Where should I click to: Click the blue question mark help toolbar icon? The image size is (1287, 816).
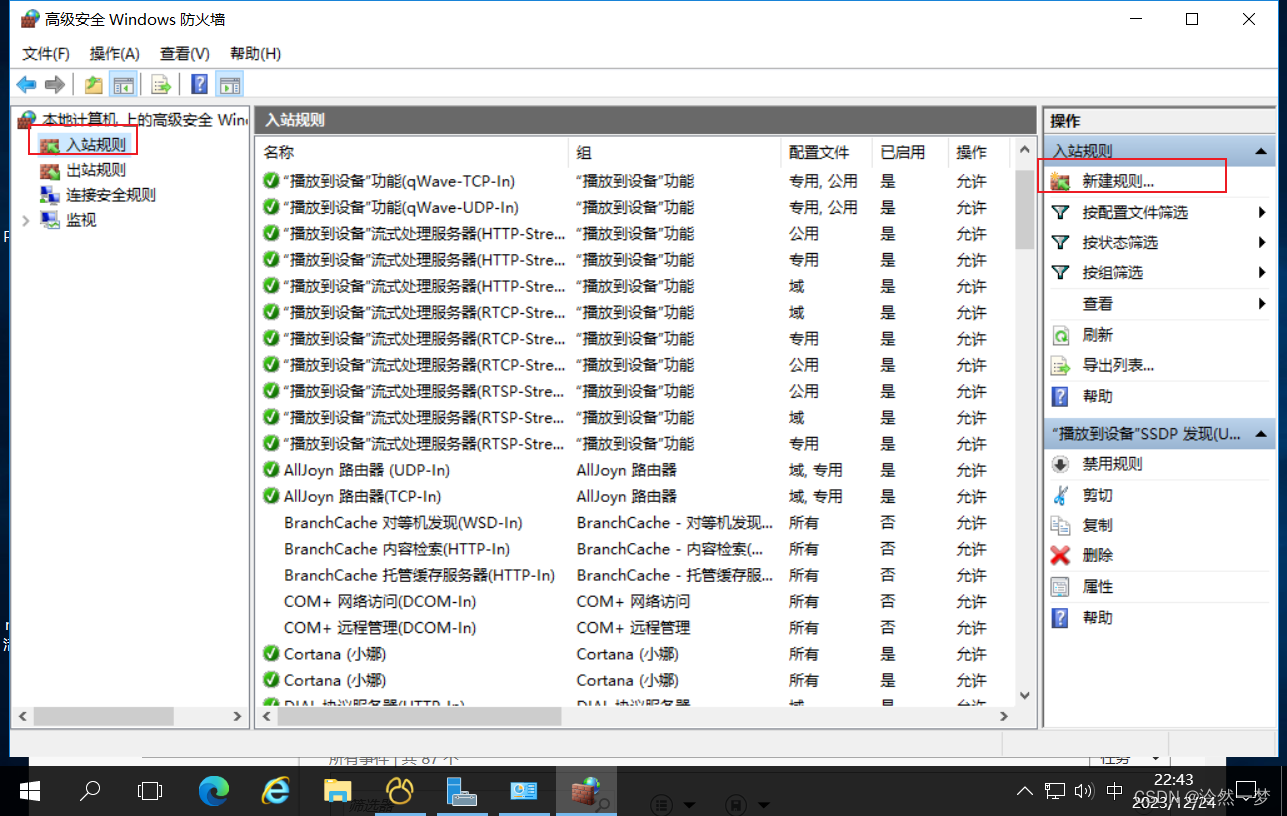click(198, 84)
